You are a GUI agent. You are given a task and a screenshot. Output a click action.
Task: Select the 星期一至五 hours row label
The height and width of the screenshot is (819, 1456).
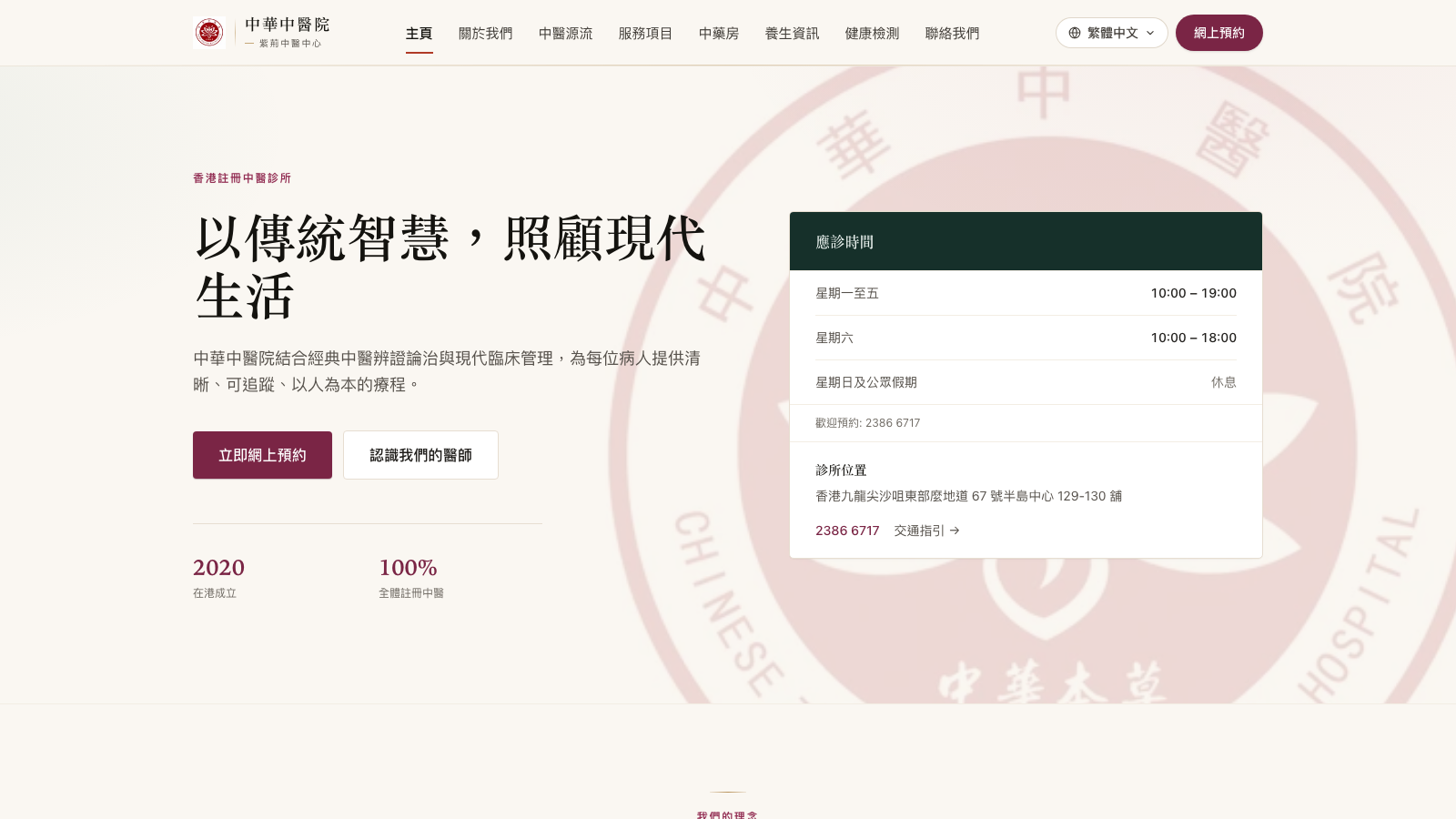(847, 293)
